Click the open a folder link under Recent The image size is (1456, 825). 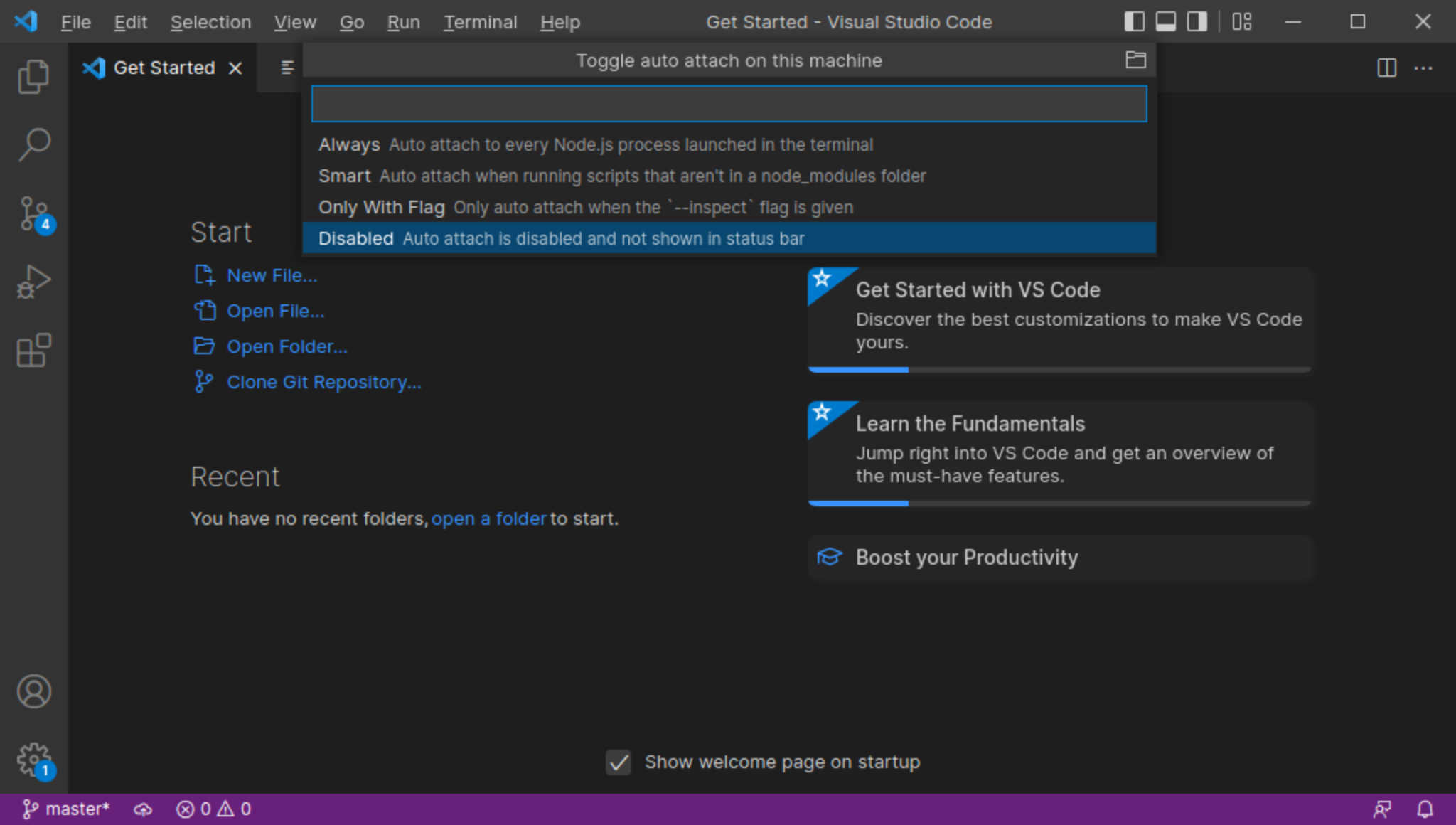pyautogui.click(x=488, y=518)
